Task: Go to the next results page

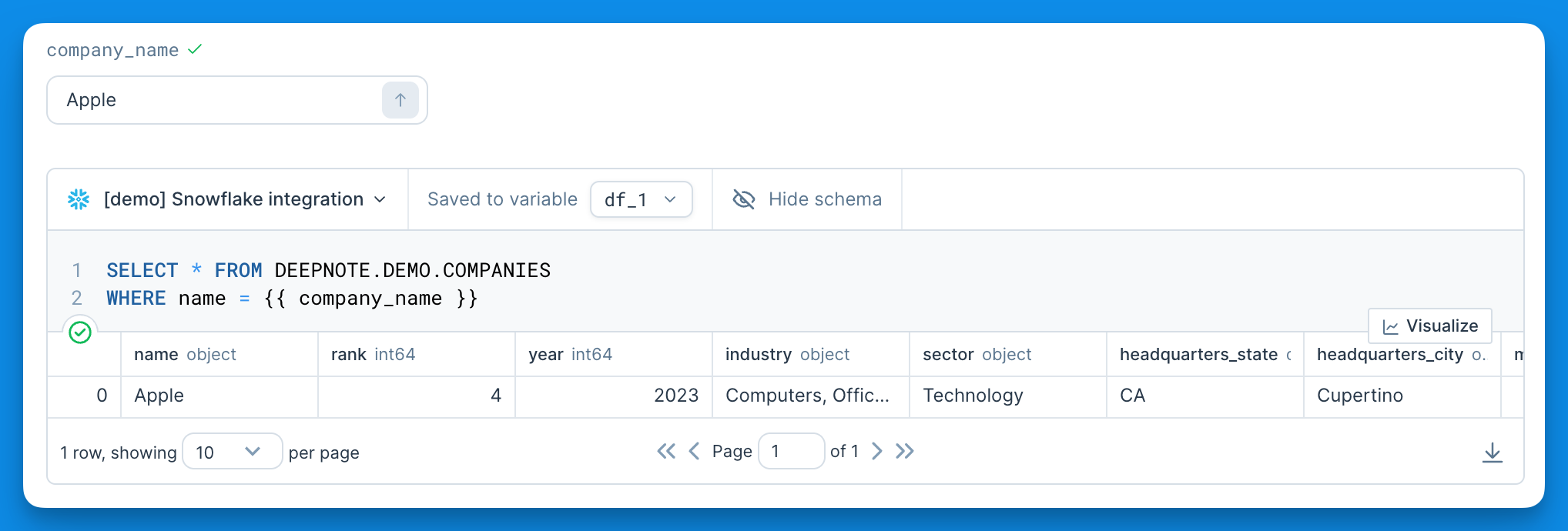Action: (x=876, y=451)
